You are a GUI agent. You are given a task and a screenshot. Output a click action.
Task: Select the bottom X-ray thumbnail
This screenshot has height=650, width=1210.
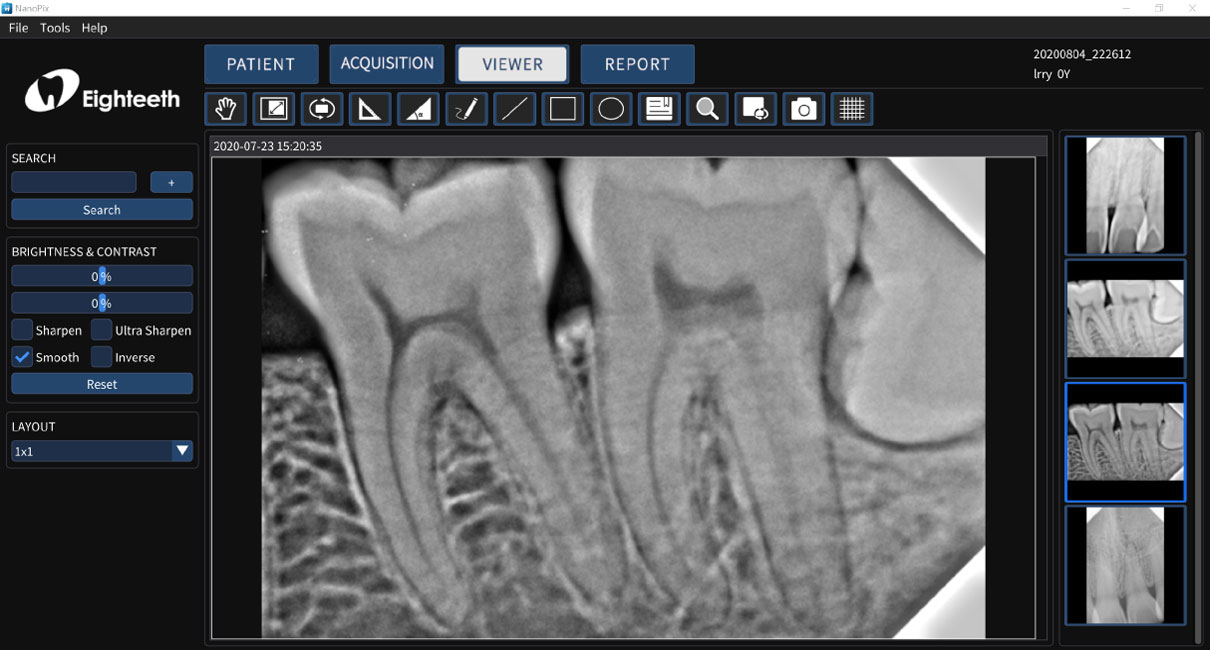click(1124, 565)
